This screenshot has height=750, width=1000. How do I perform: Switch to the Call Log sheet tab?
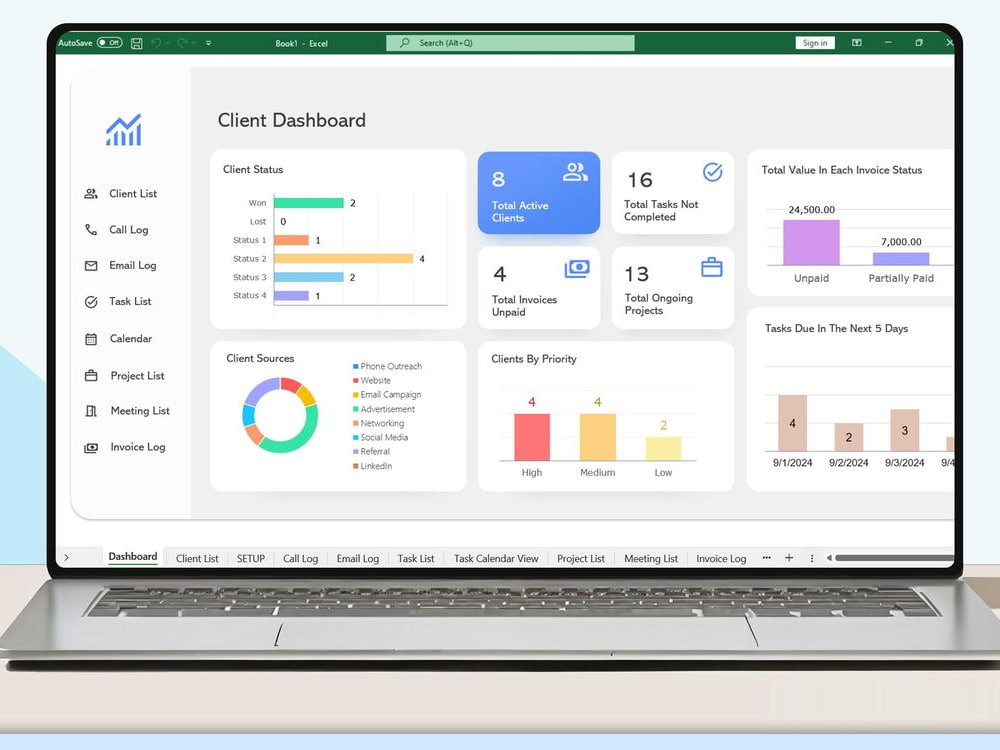coord(300,559)
